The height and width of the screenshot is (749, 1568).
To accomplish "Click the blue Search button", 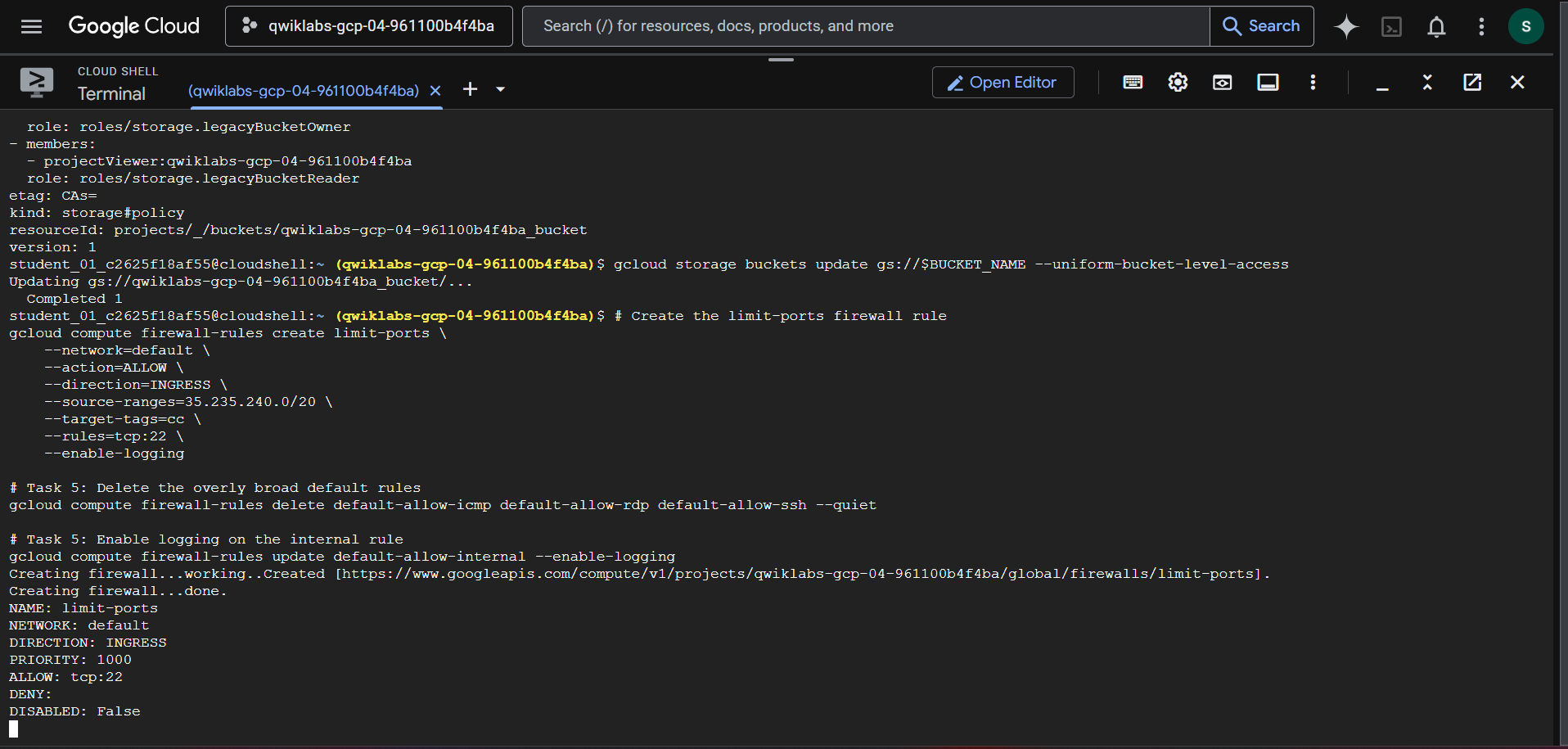I will (1261, 26).
